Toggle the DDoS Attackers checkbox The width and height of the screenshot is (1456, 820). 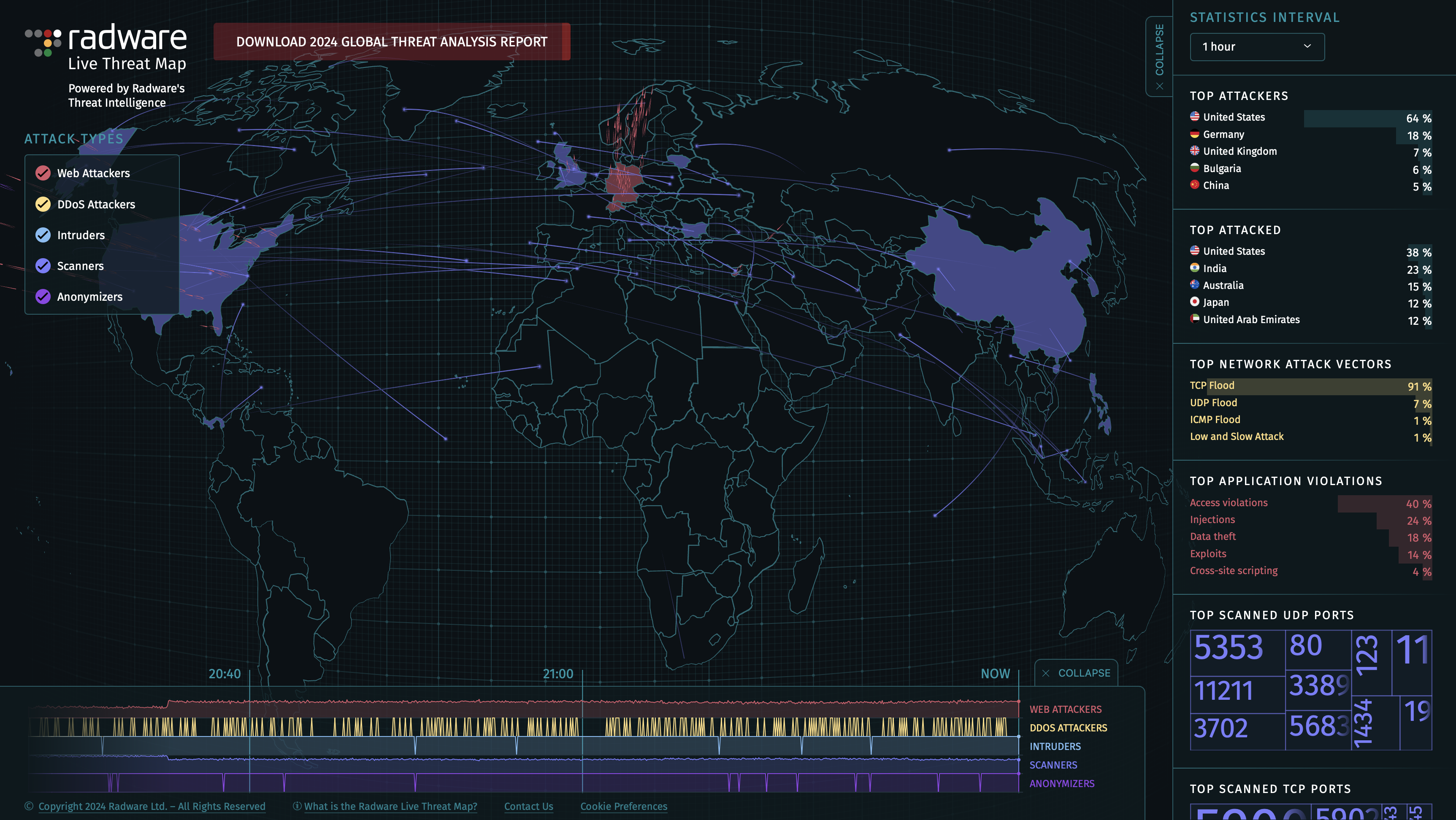click(43, 205)
